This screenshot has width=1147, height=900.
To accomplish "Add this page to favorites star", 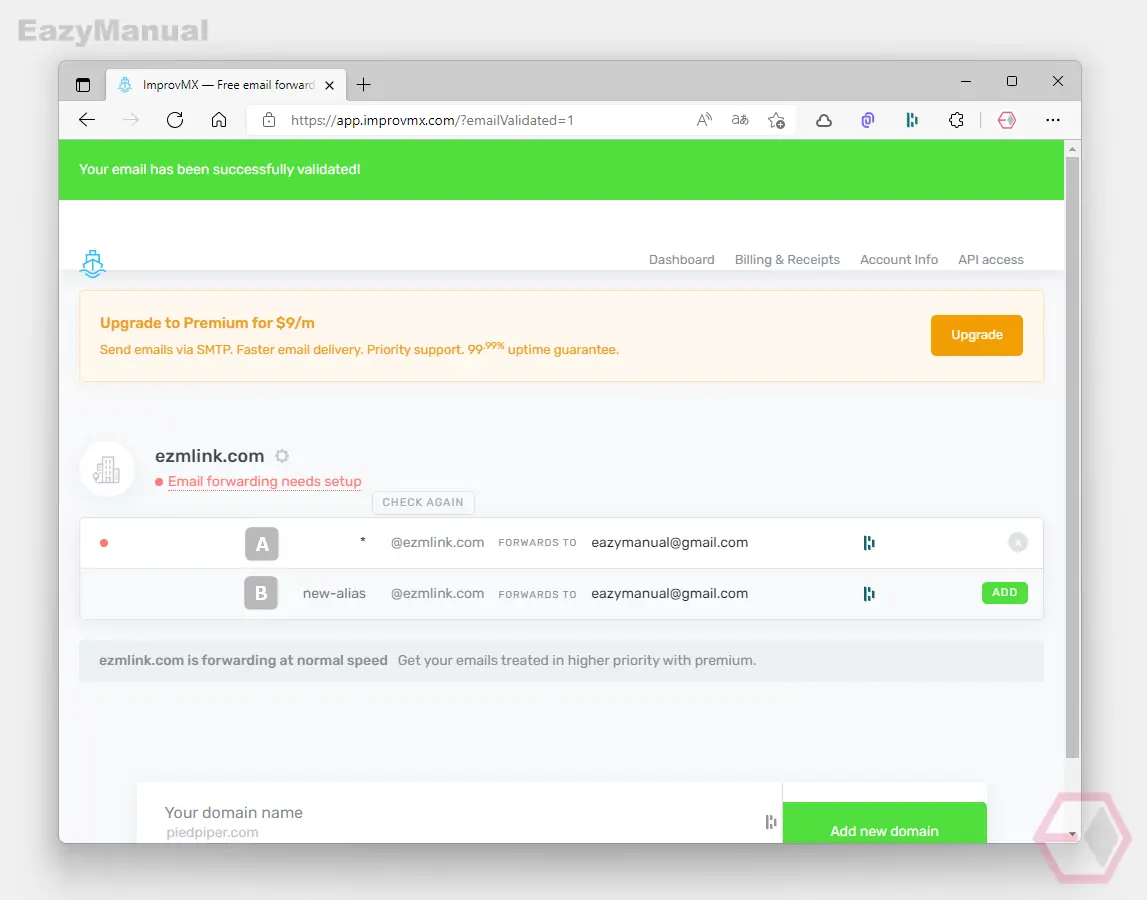I will [x=776, y=120].
